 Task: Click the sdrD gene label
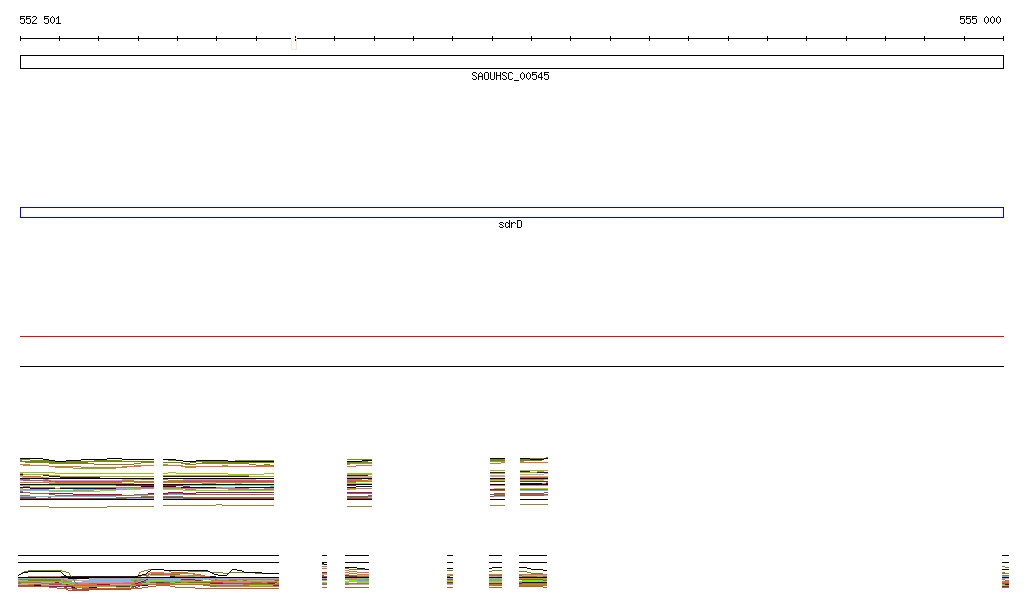tap(510, 225)
